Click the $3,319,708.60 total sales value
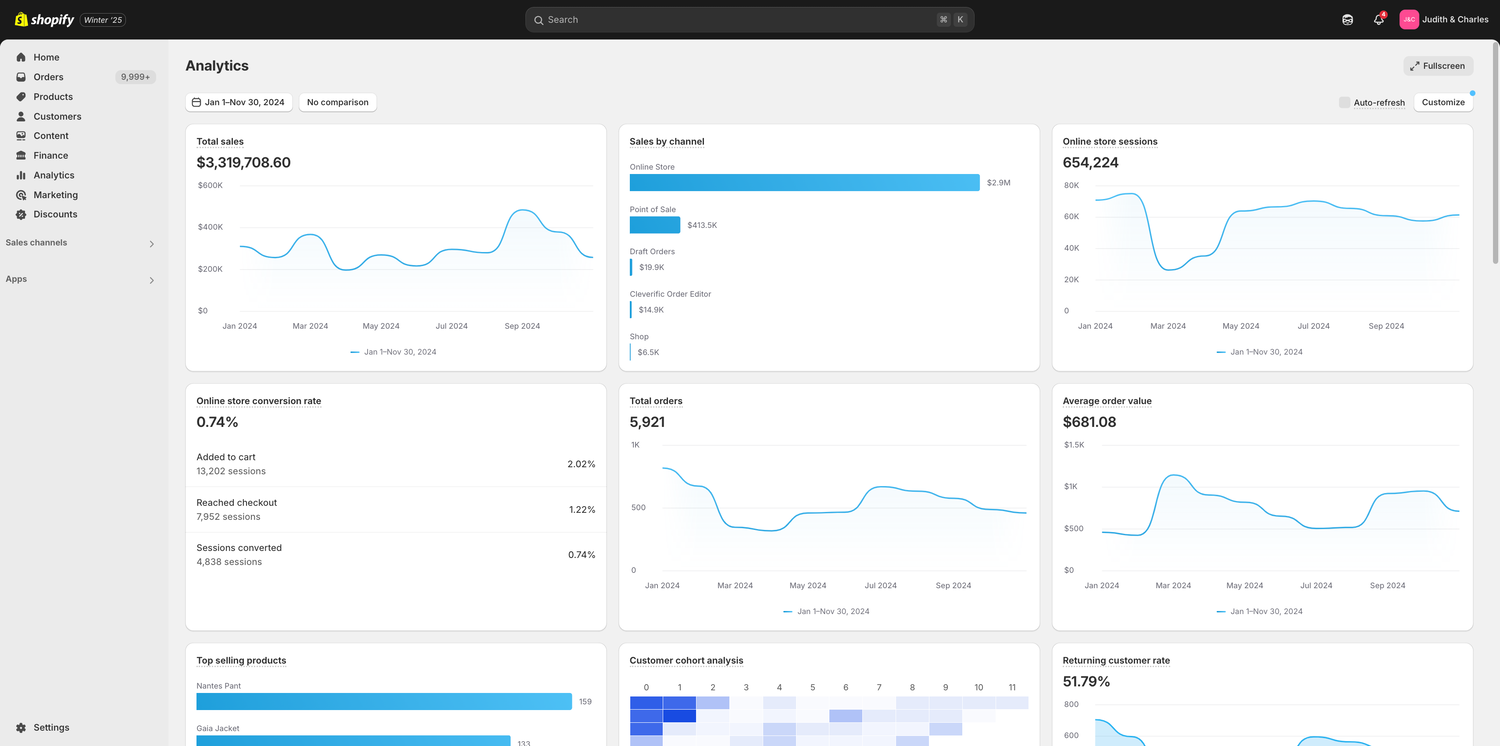Viewport: 1500px width, 746px height. pyautogui.click(x=243, y=163)
